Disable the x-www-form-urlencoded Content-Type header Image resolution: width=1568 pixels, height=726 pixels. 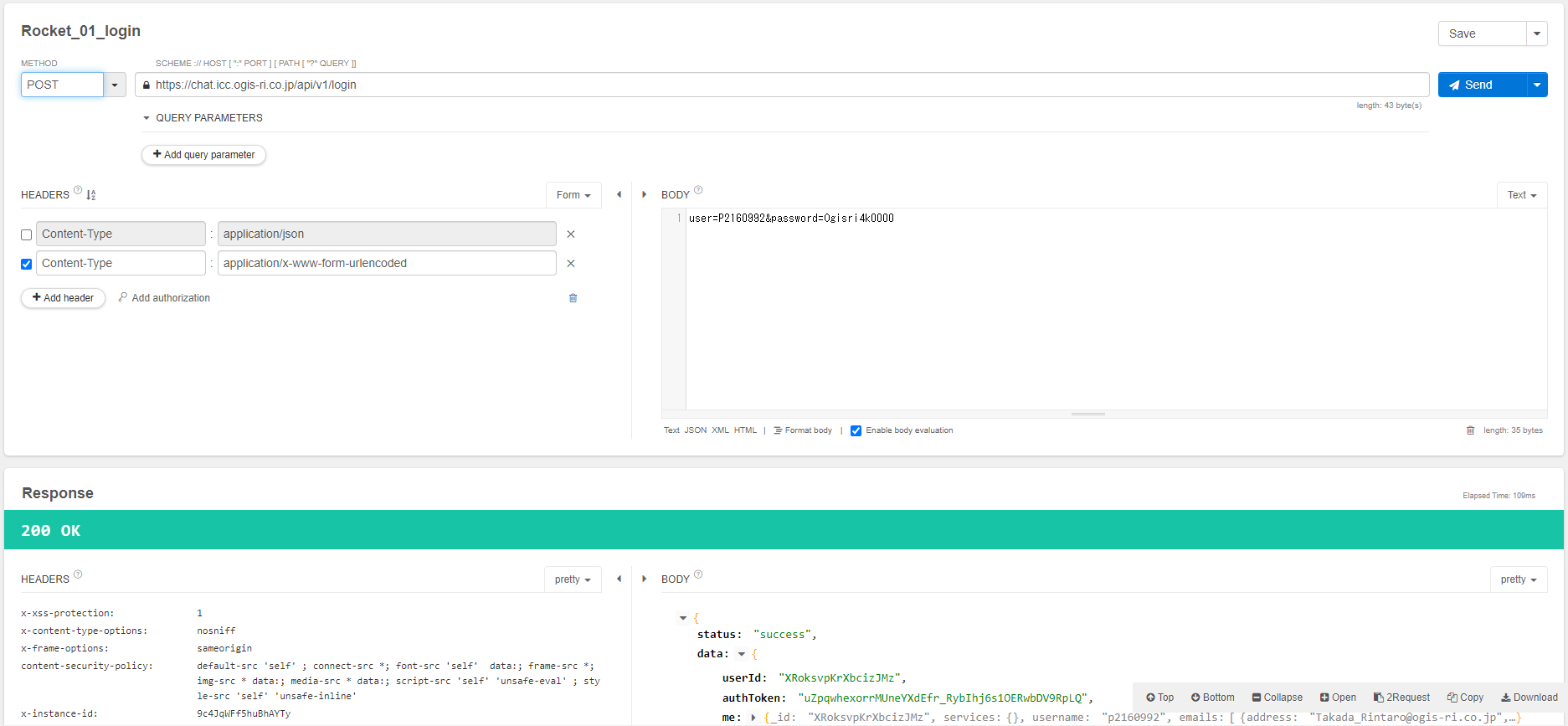pos(27,265)
